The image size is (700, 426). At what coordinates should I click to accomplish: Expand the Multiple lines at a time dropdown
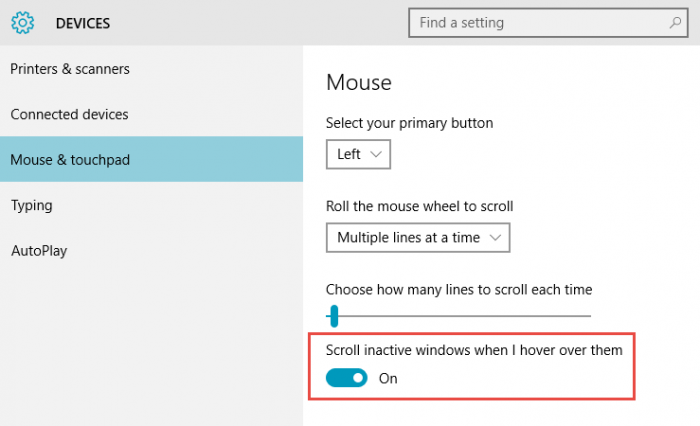(x=418, y=238)
